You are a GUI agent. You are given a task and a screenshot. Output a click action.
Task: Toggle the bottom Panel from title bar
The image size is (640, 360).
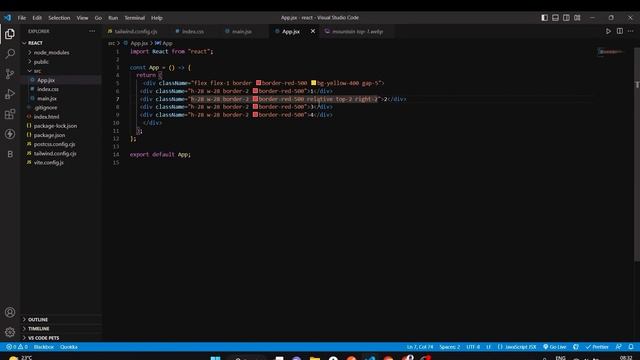coord(556,18)
